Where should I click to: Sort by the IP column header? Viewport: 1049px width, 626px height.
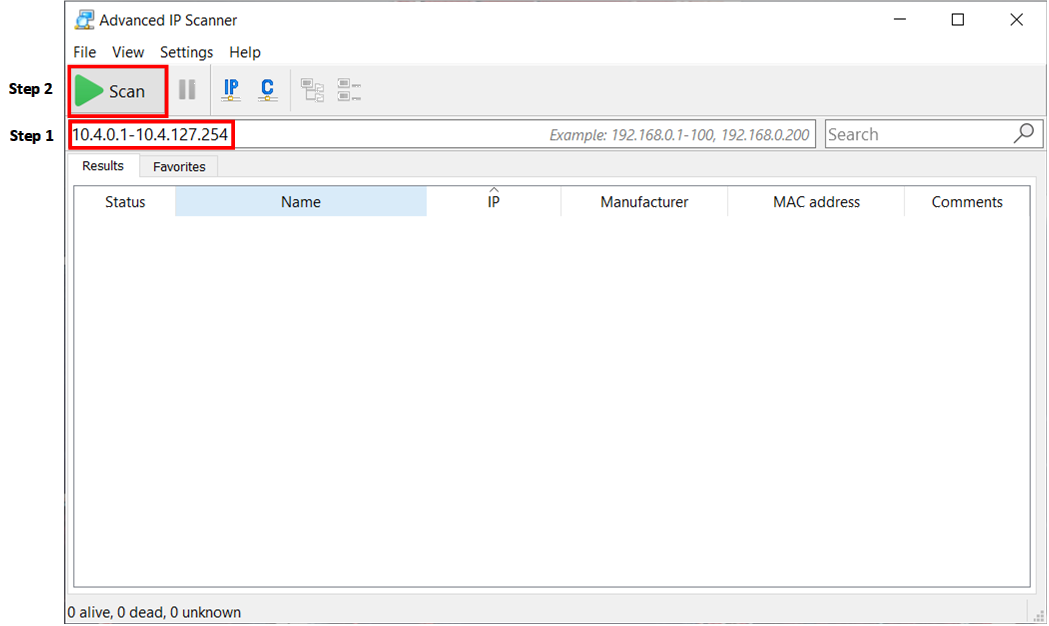[x=494, y=202]
